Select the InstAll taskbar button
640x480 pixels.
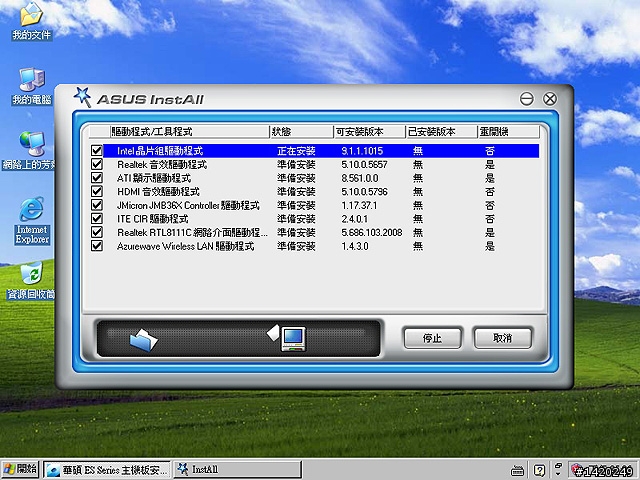(x=238, y=470)
